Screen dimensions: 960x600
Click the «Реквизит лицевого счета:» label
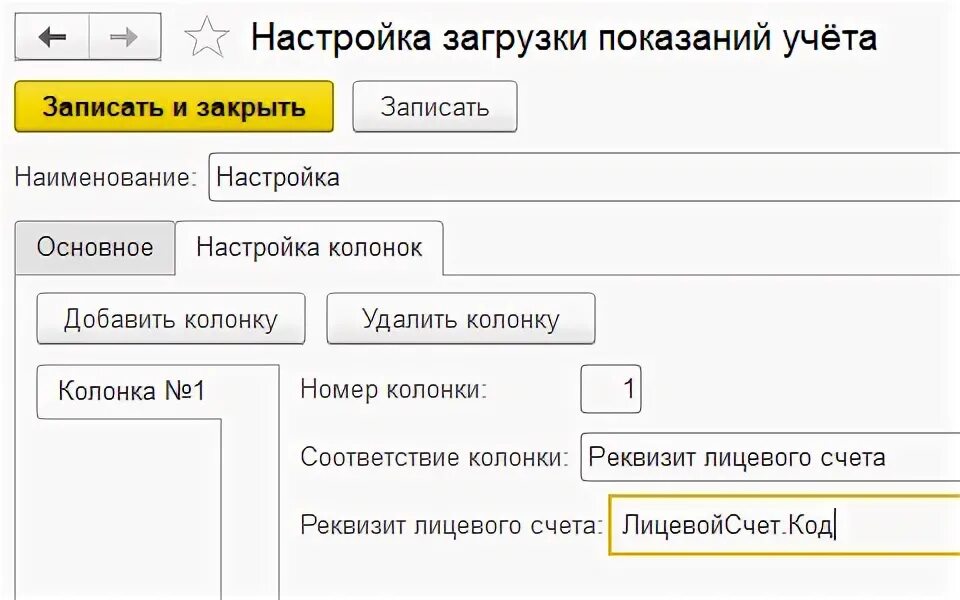point(452,525)
